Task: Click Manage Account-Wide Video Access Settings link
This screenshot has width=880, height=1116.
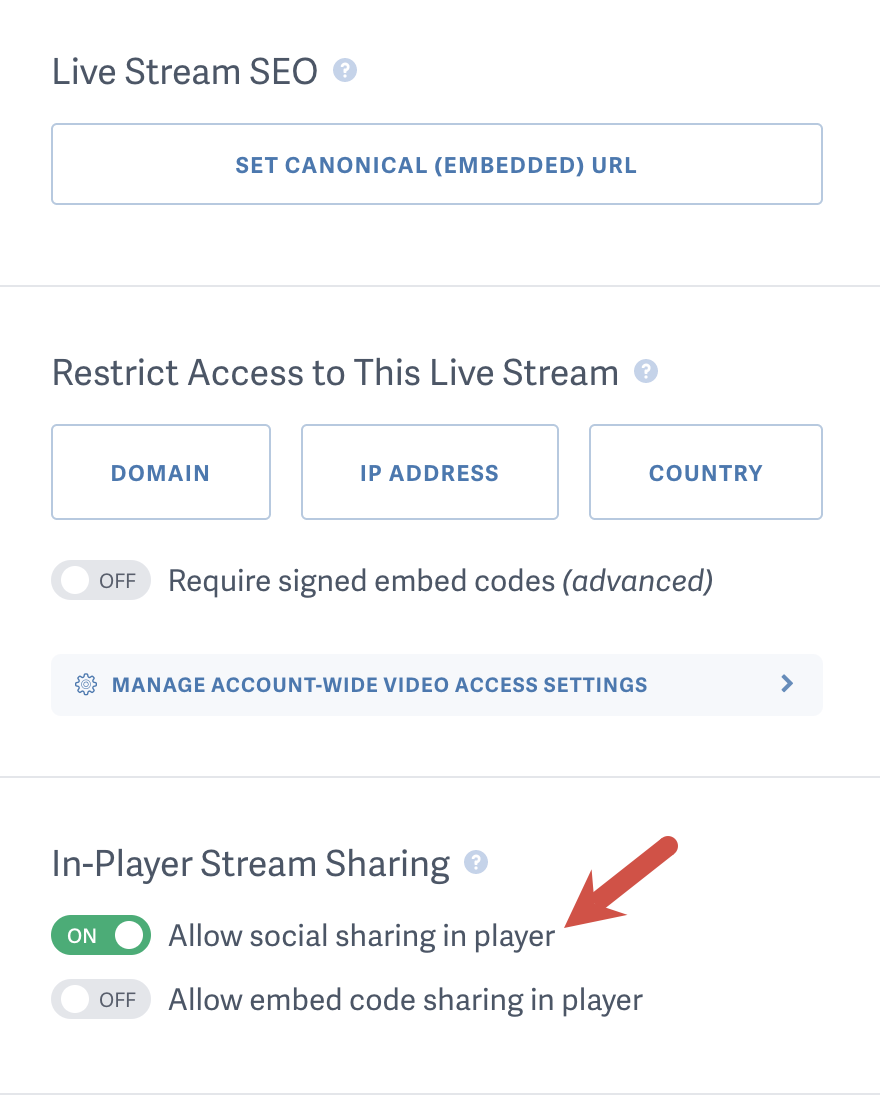Action: point(380,684)
